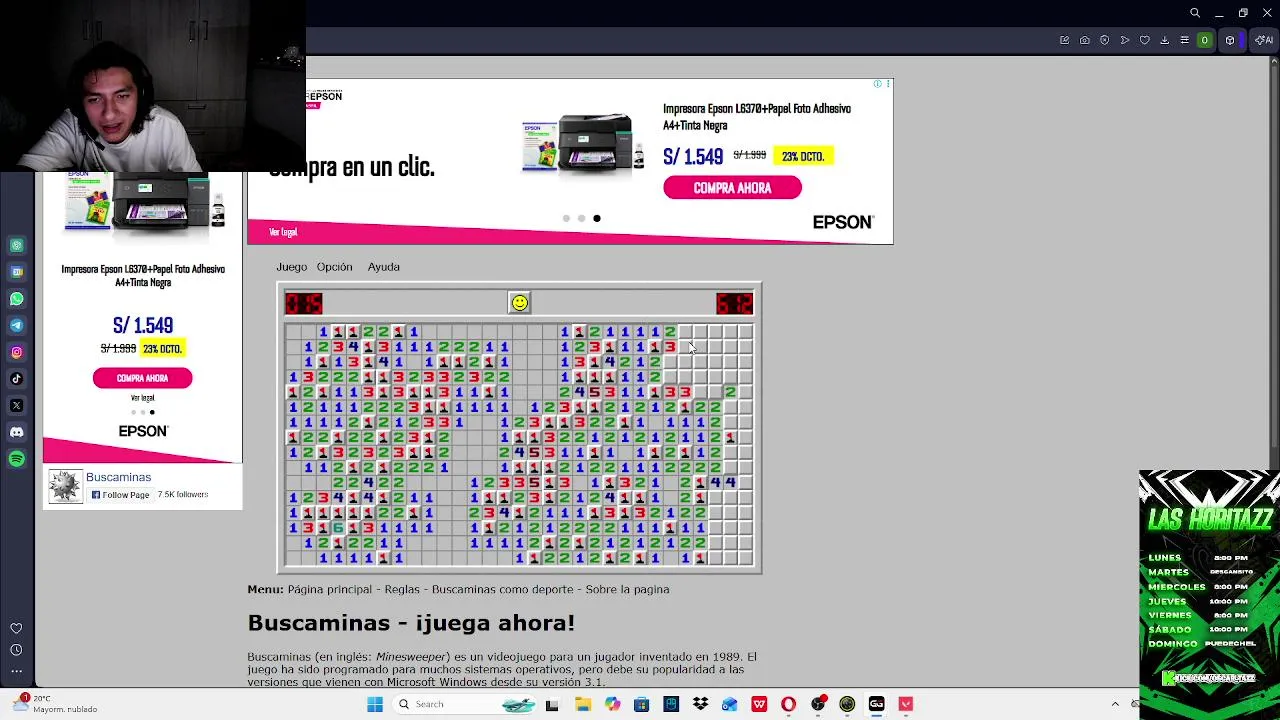Click the COMPRA AHORA button in top banner
This screenshot has height=720, width=1280.
[x=732, y=188]
